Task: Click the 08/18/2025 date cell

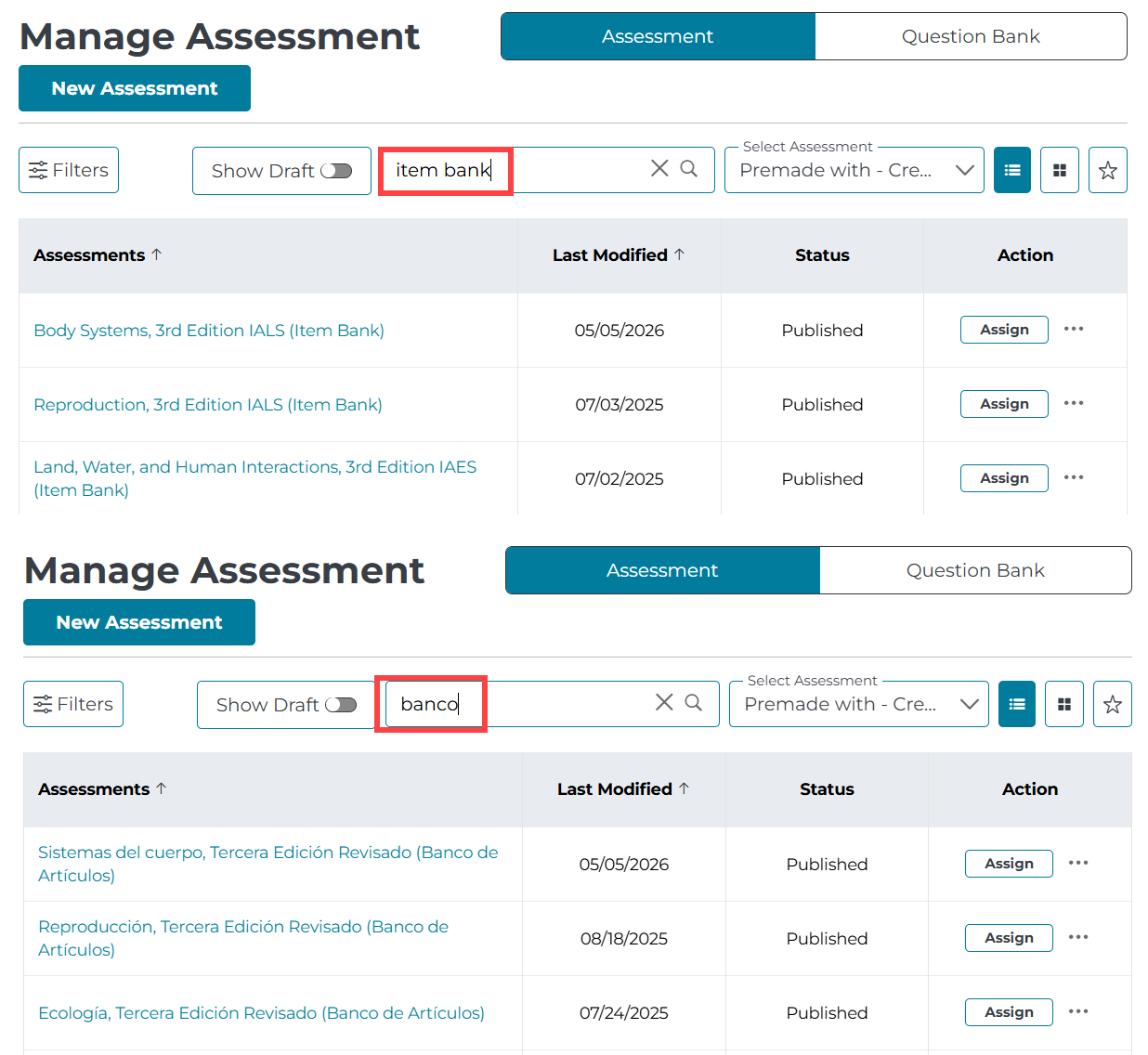Action: click(x=624, y=939)
